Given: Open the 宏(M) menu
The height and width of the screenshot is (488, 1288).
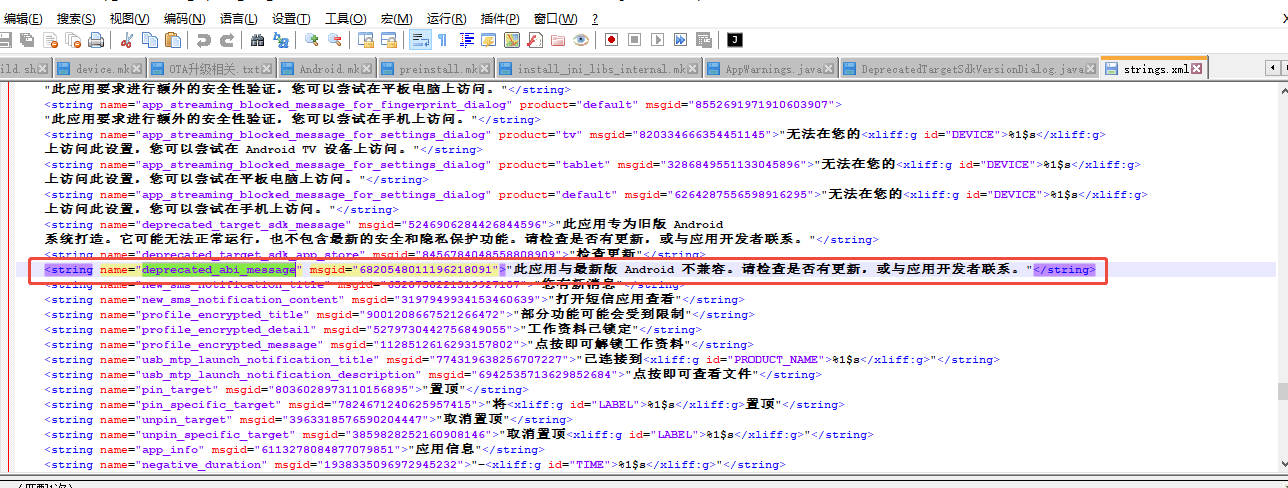Looking at the screenshot, I should (x=397, y=19).
